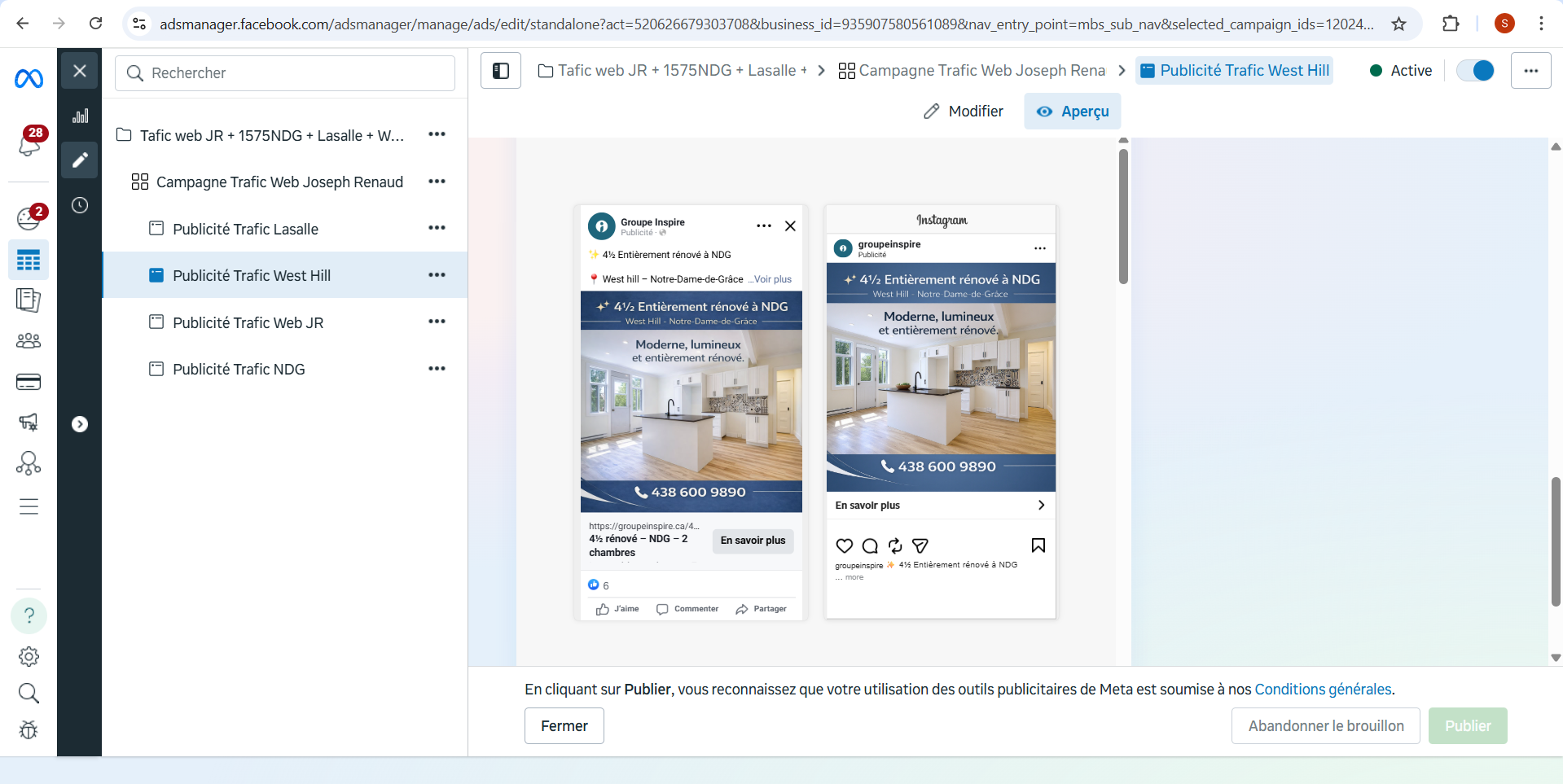1563x784 pixels.
Task: Click the Fermer button
Action: (x=564, y=725)
